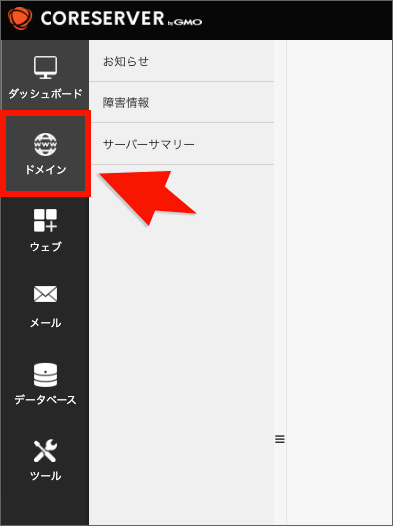Click the CORESERVER by GMO title text
393x526 pixels.
pyautogui.click(x=121, y=18)
